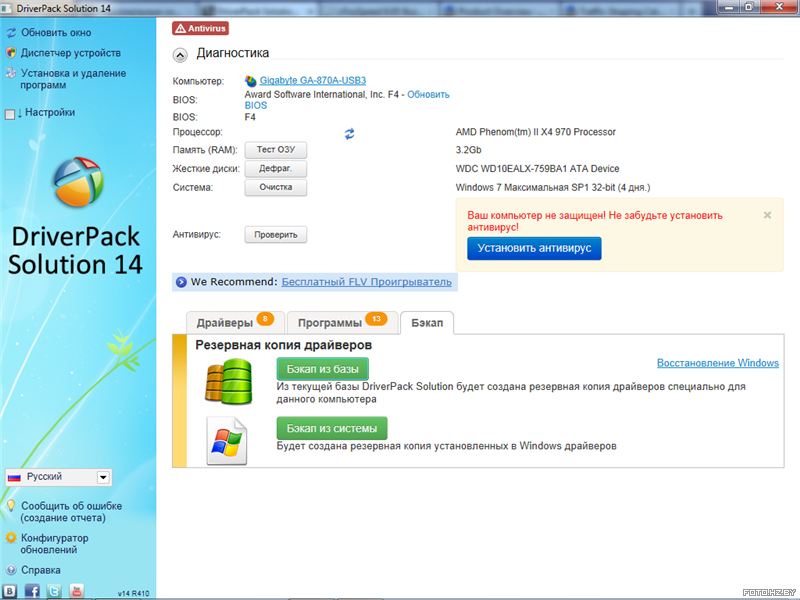Click the Russian flag icon
Image resolution: width=800 pixels, height=600 pixels.
(x=14, y=478)
